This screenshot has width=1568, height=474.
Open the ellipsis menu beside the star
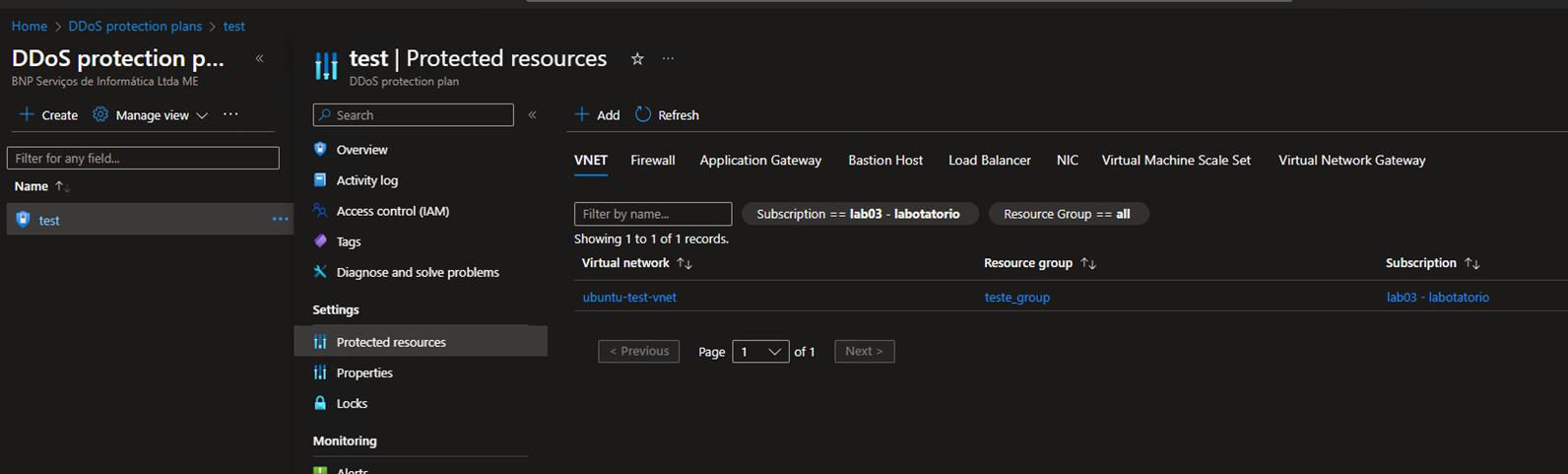click(668, 59)
